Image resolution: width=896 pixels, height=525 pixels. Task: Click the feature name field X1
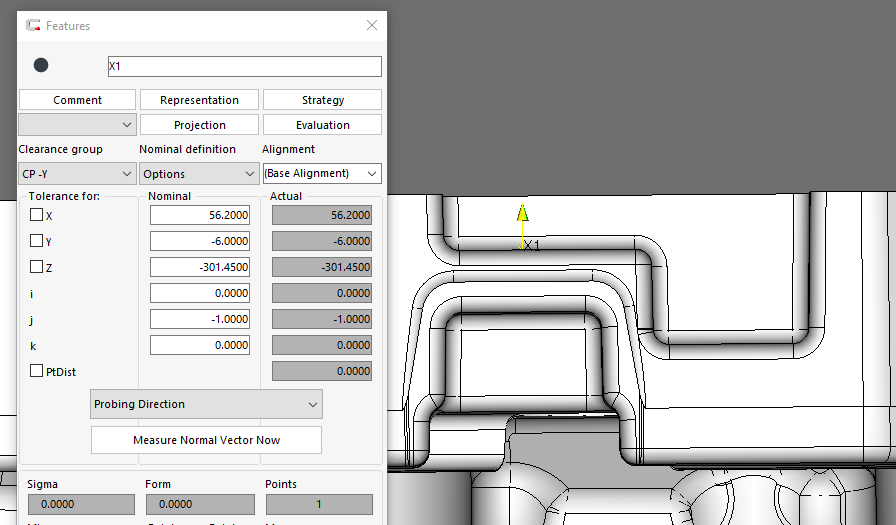[x=244, y=67]
